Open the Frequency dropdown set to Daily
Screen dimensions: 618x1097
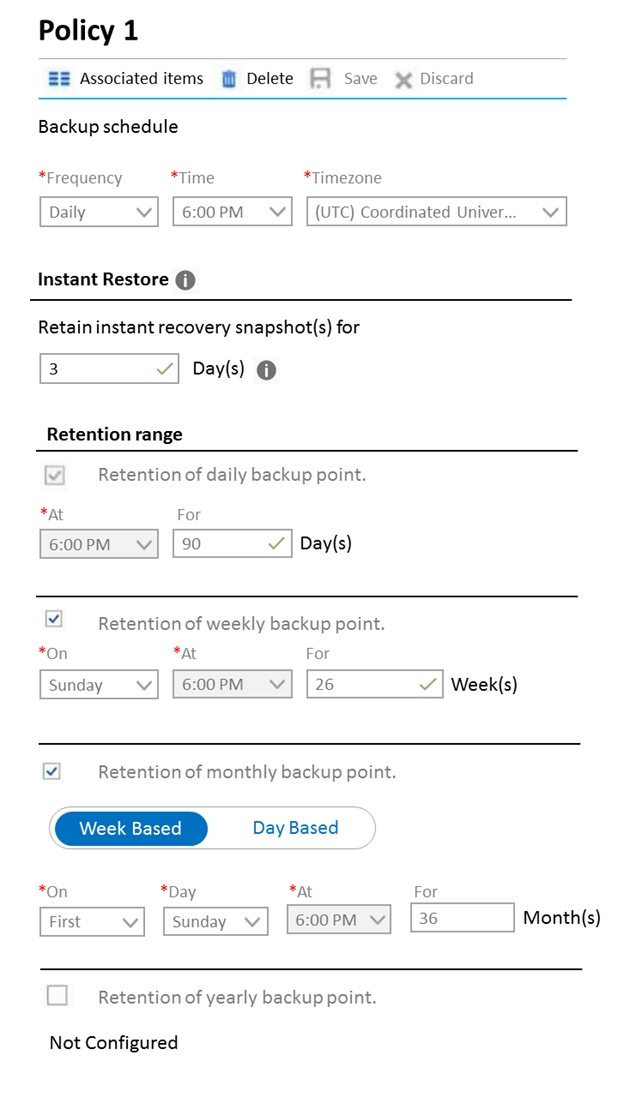(x=99, y=212)
